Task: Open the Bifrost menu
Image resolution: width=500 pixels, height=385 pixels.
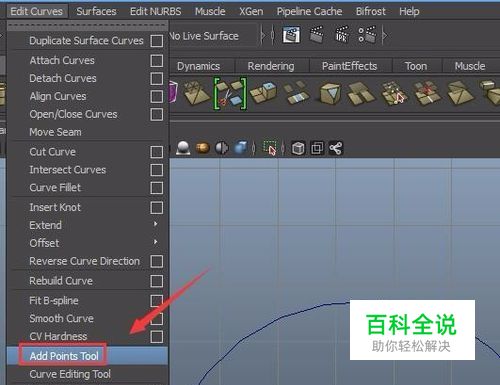Action: 371,11
